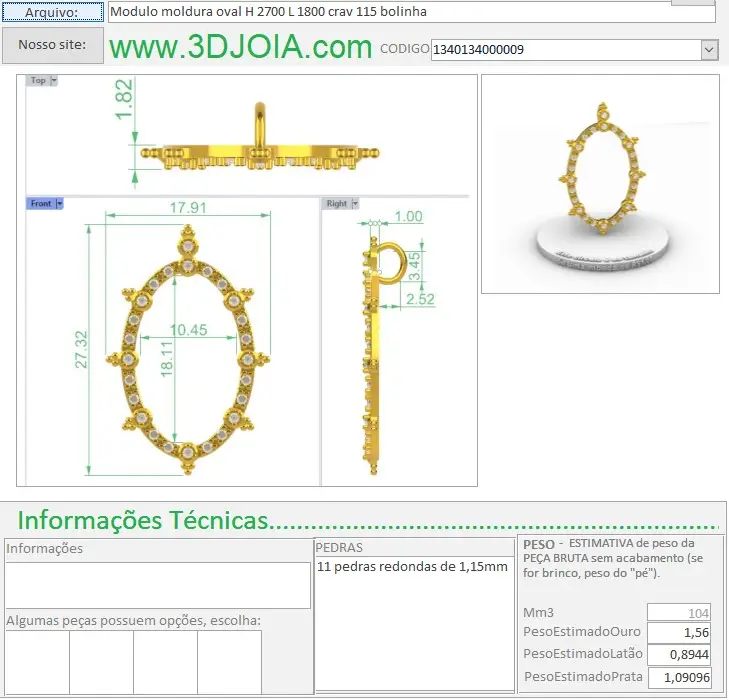Click the Informações Técnicas heading

coord(143,520)
